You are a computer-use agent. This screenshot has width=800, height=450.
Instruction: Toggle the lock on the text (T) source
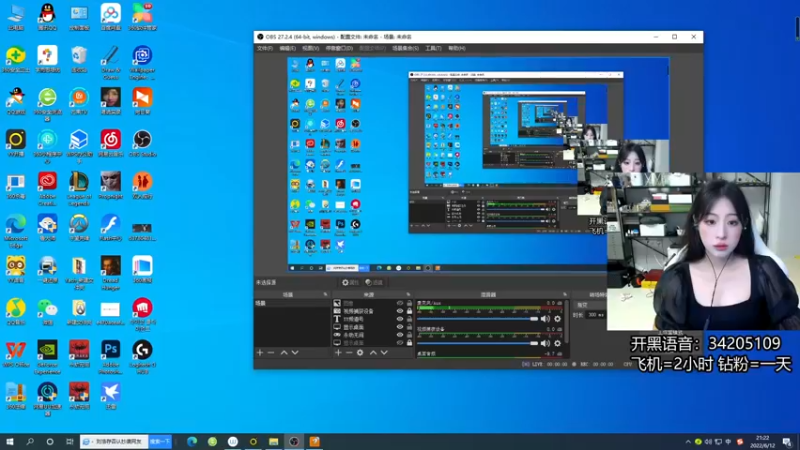pyautogui.click(x=409, y=319)
